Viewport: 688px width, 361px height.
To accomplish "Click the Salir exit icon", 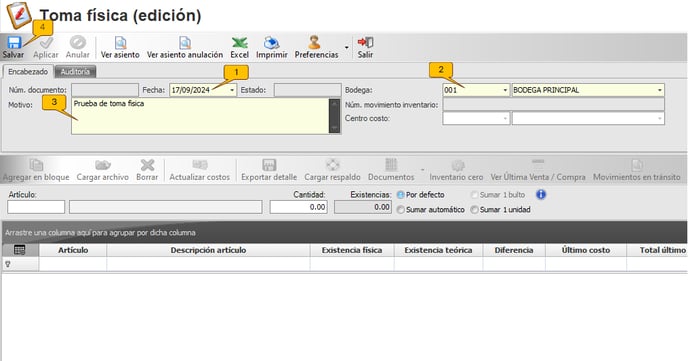I will tap(365, 42).
